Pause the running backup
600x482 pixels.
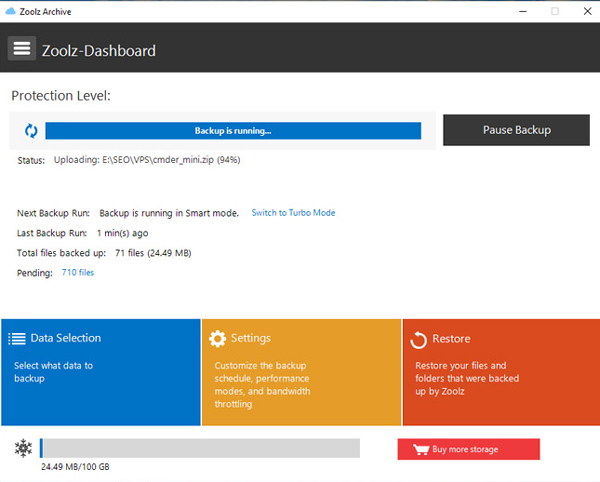pos(516,130)
